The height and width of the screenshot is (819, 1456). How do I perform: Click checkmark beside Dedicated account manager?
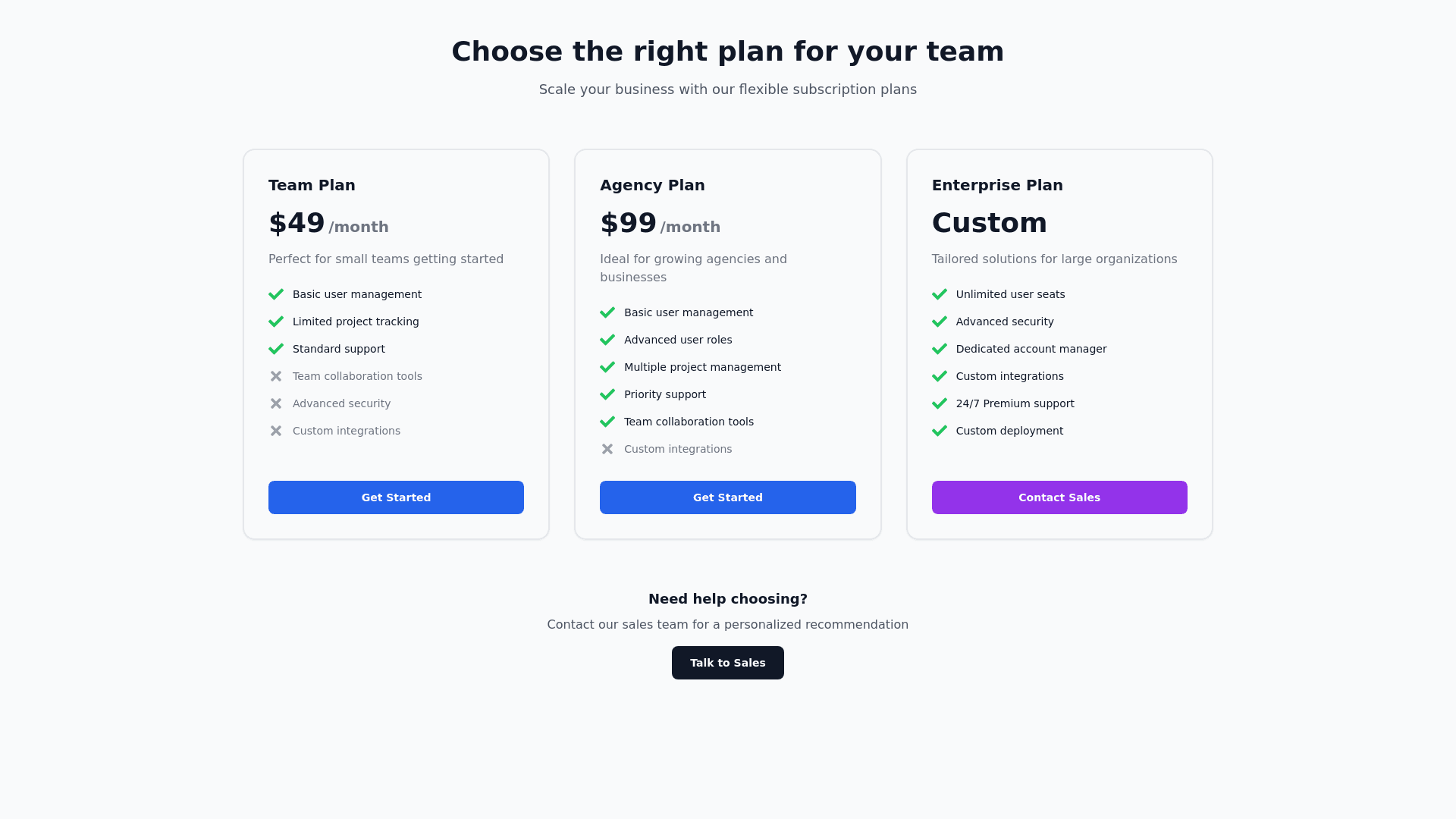coord(940,349)
